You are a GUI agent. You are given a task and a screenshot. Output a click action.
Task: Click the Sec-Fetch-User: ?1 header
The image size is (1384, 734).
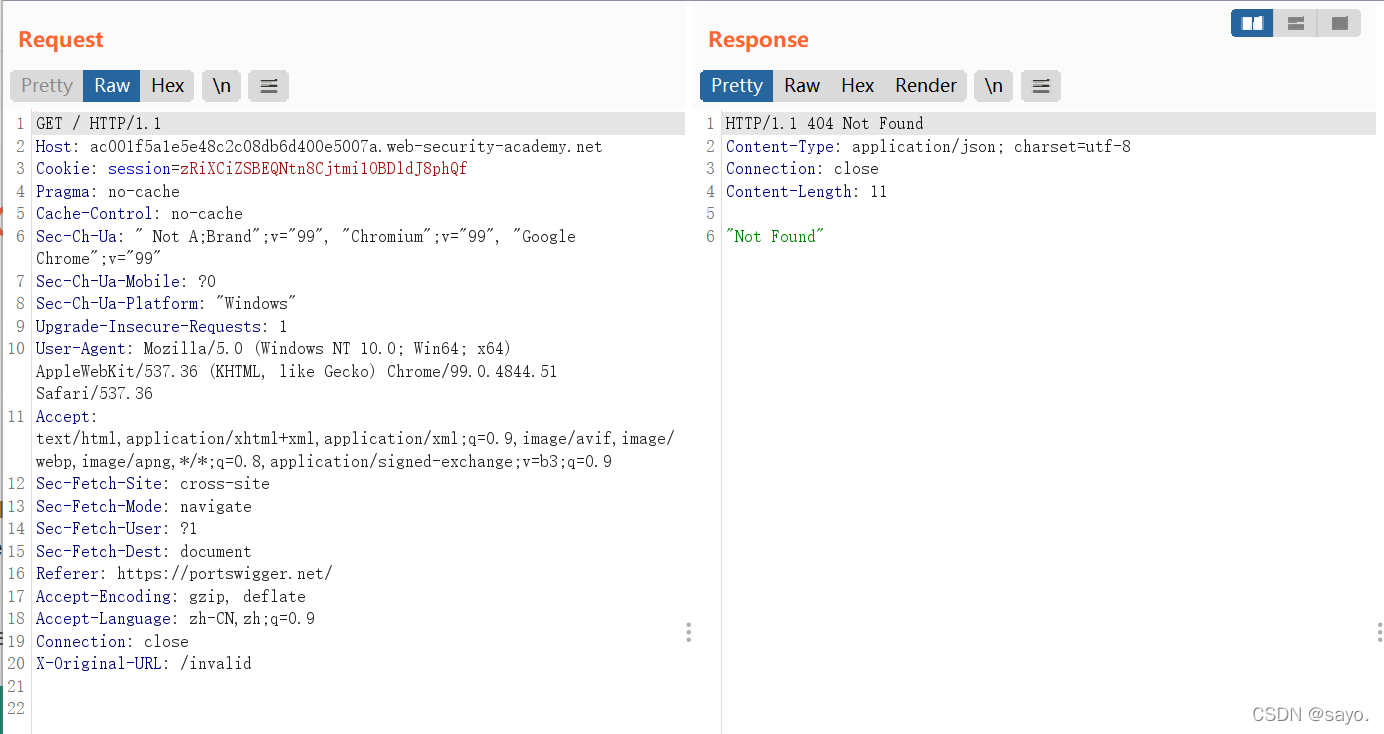pyautogui.click(x=117, y=529)
